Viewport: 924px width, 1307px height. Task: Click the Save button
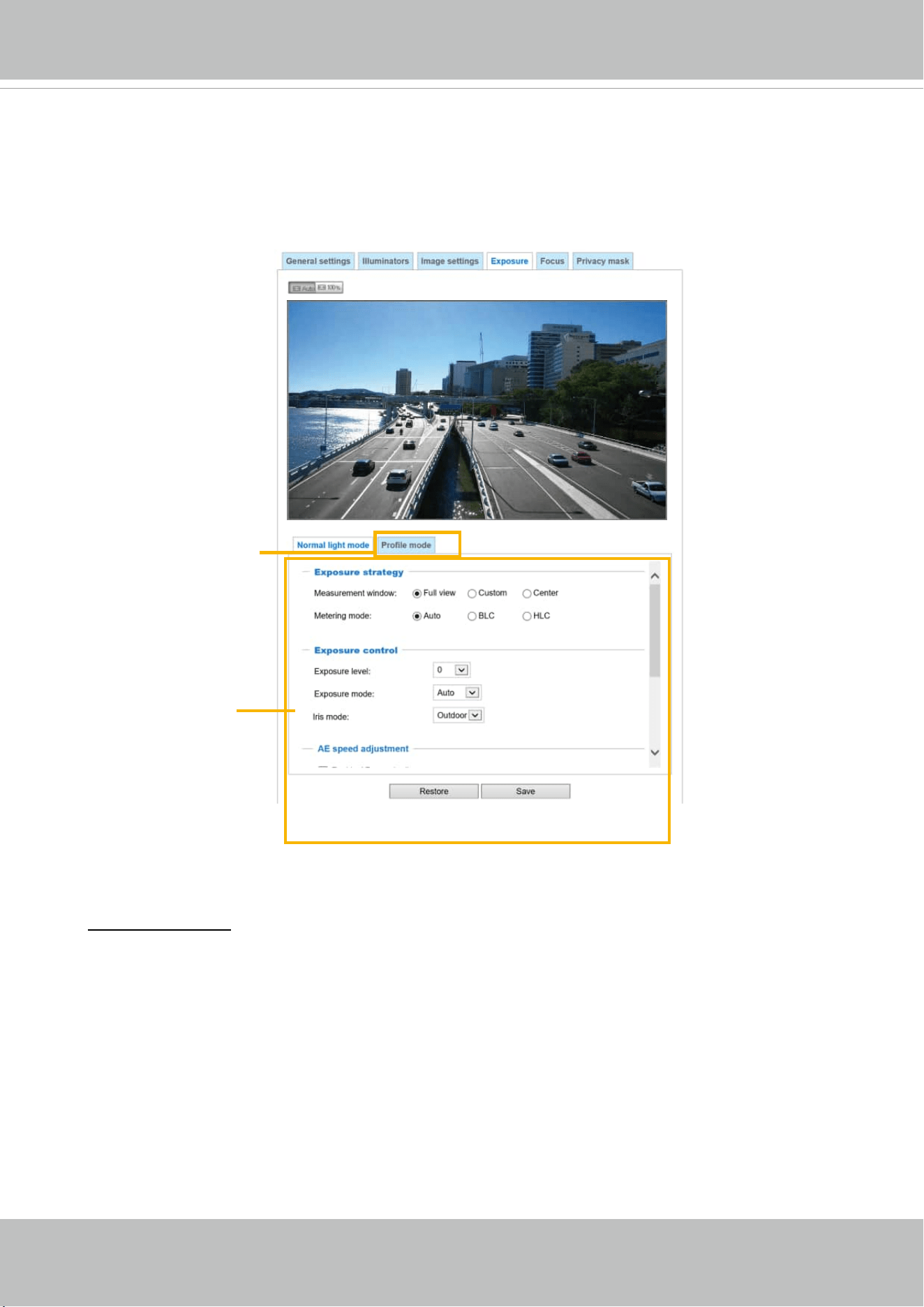(526, 791)
